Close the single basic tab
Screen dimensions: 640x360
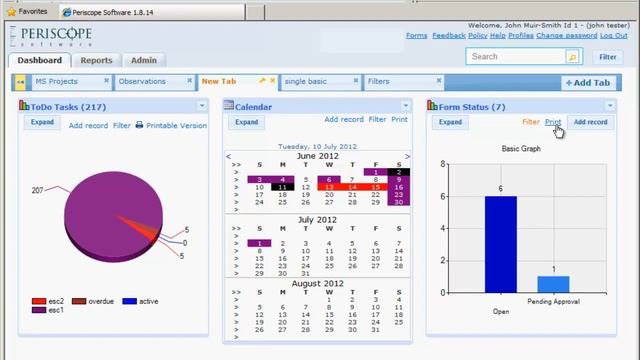[x=356, y=80]
